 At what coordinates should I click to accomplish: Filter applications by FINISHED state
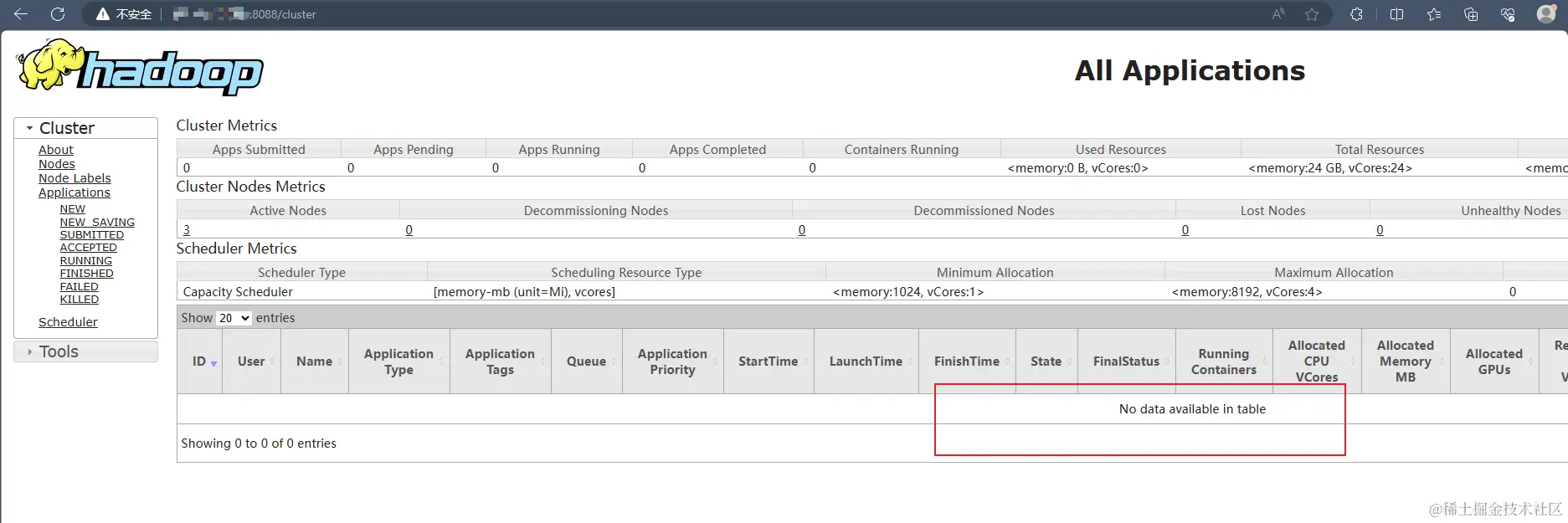(87, 274)
